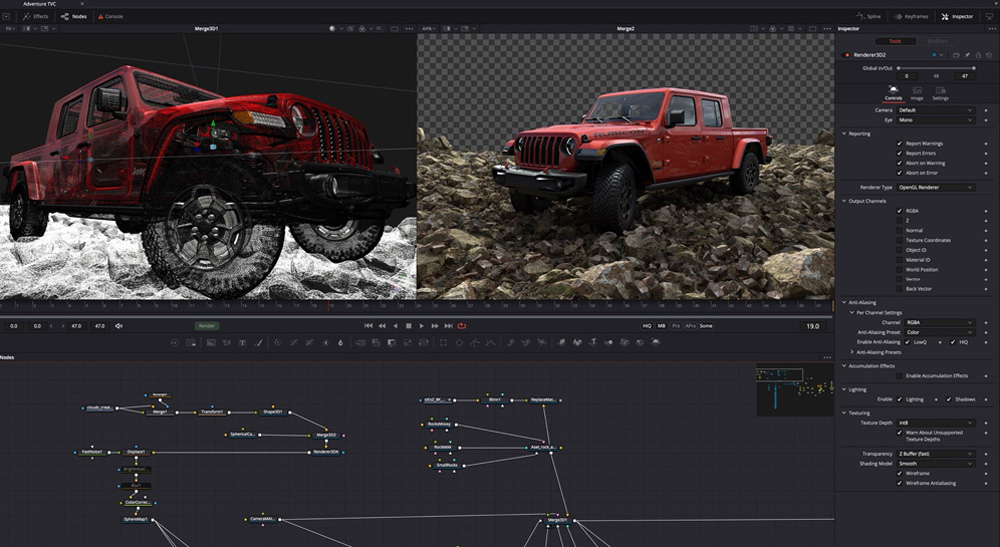The width and height of the screenshot is (1000, 547).
Task: Open the Texture Depth dropdown
Action: 936,423
